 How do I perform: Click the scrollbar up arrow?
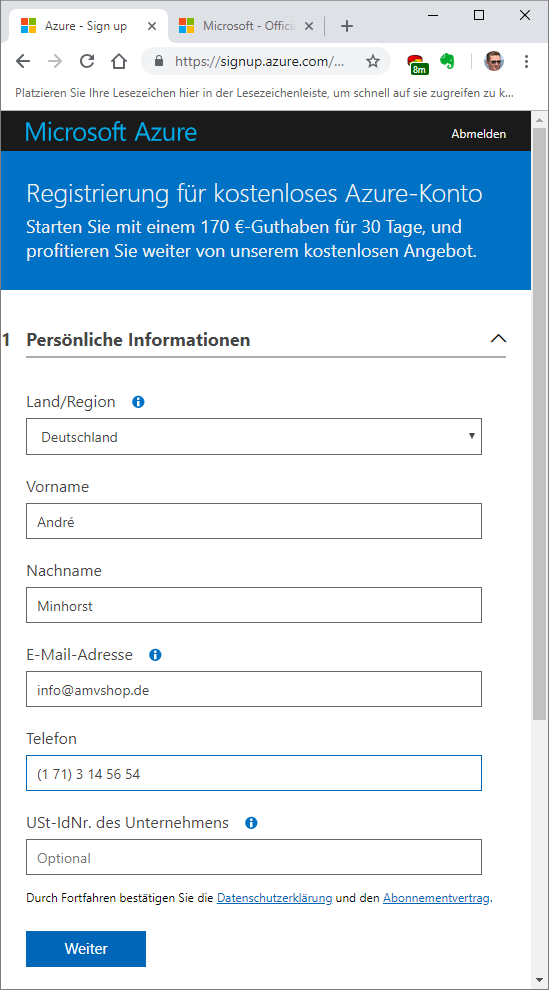[540, 119]
